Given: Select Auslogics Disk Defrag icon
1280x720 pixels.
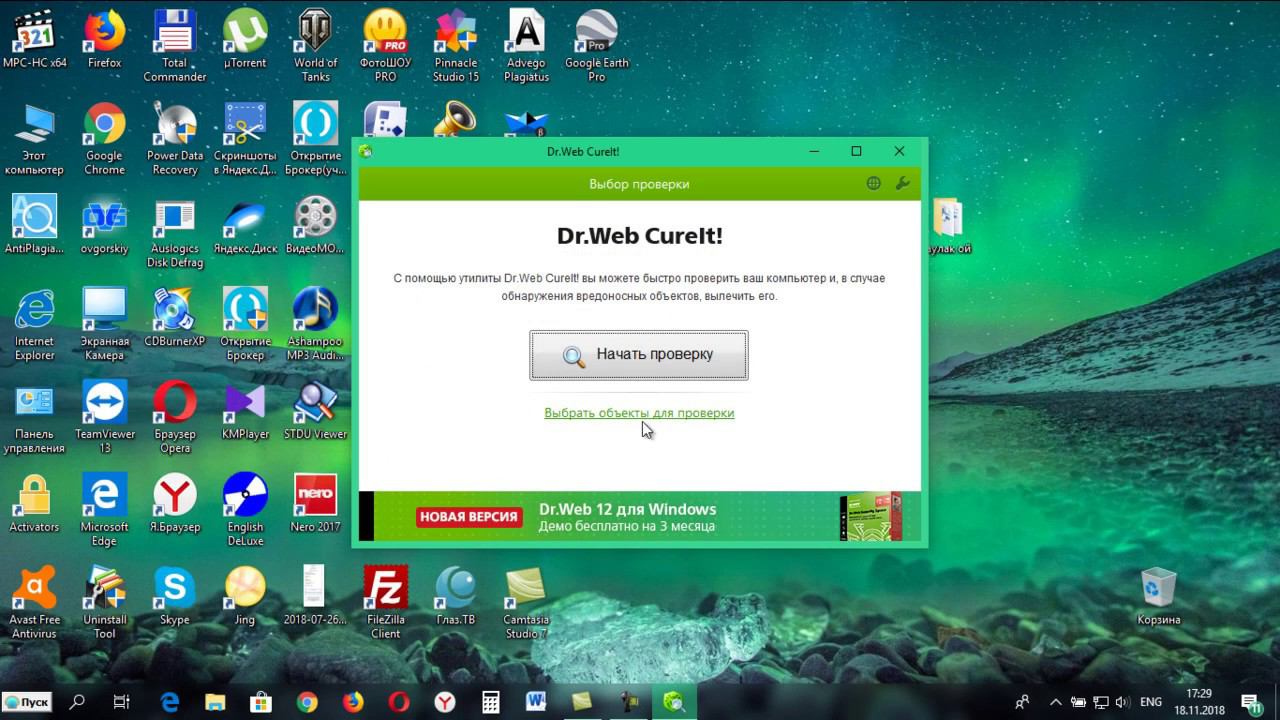Looking at the screenshot, I should point(175,233).
